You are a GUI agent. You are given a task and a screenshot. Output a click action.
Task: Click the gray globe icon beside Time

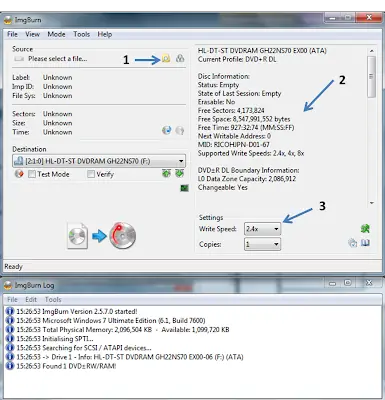tap(180, 130)
